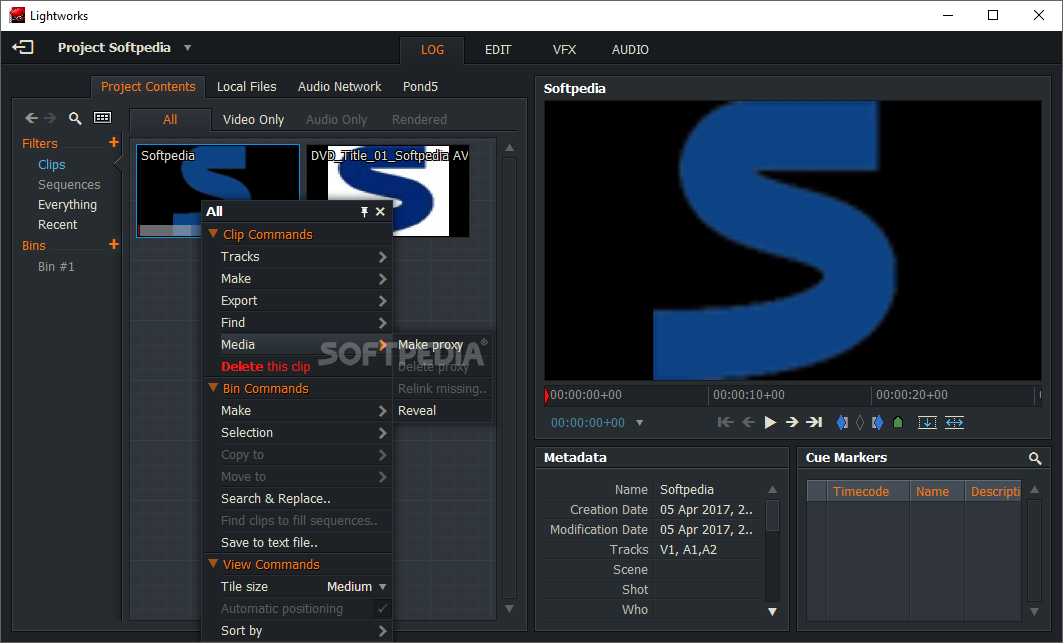Image resolution: width=1063 pixels, height=643 pixels.
Task: Collapse the Bin Commands section
Action: [213, 388]
